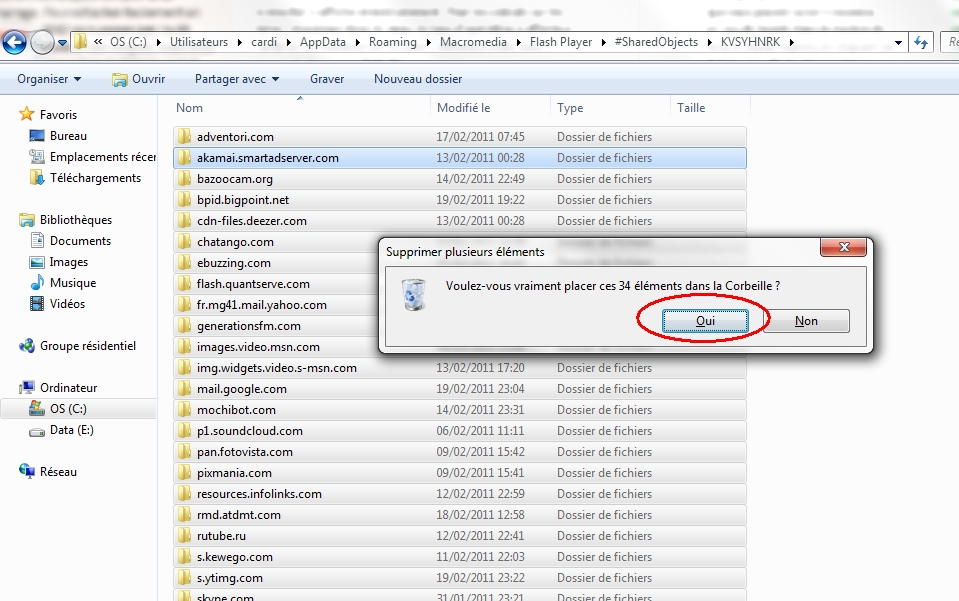This screenshot has height=601, width=959.
Task: Select mail.google.com folder icon
Action: (185, 389)
